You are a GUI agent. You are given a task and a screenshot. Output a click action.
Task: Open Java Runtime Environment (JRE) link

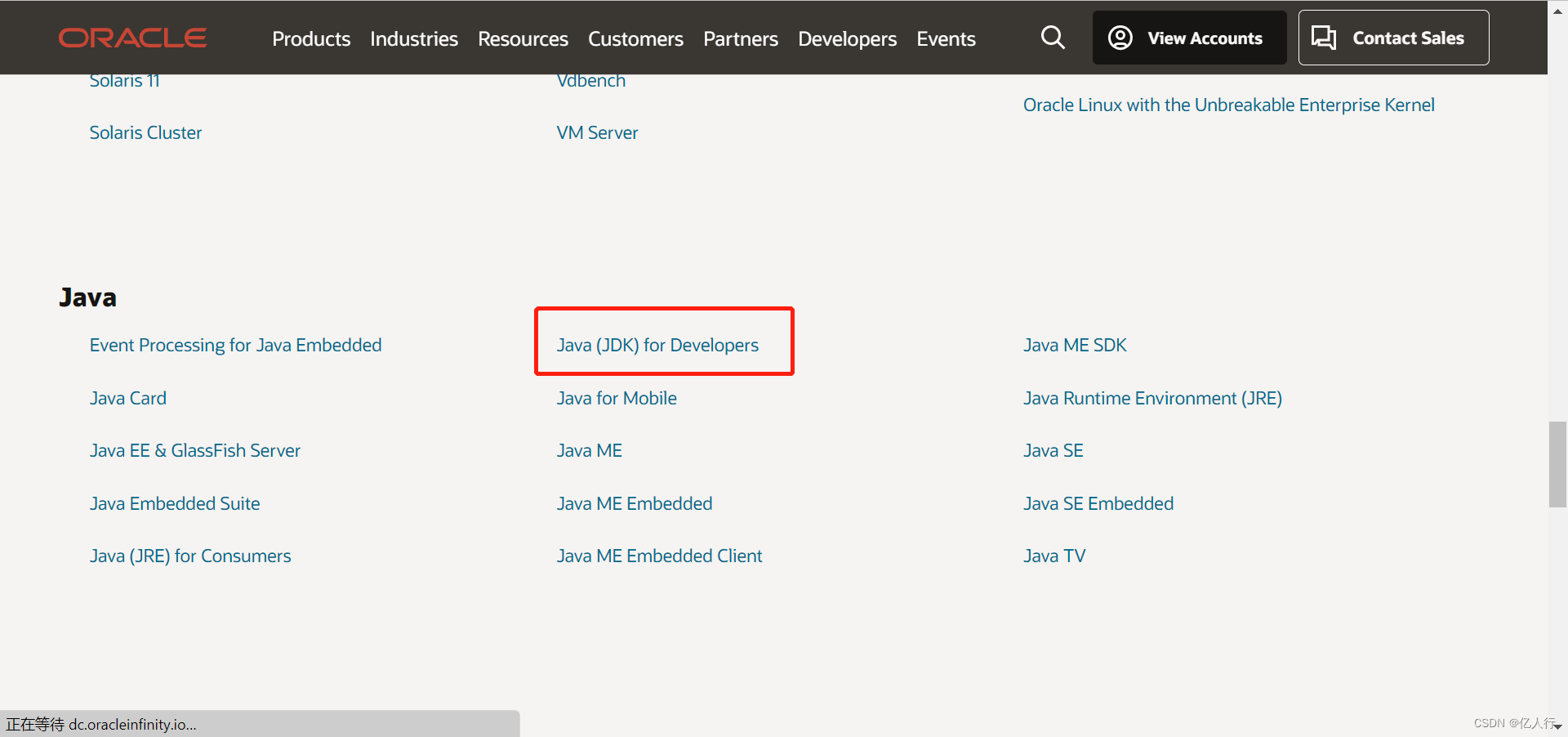coord(1152,398)
